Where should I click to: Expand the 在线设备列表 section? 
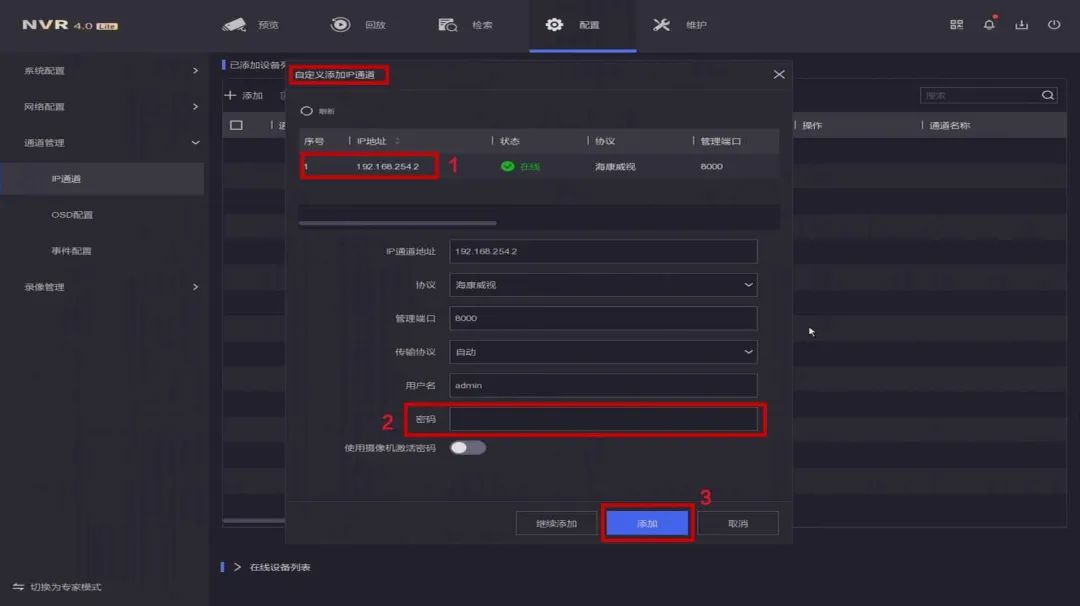(x=238, y=567)
